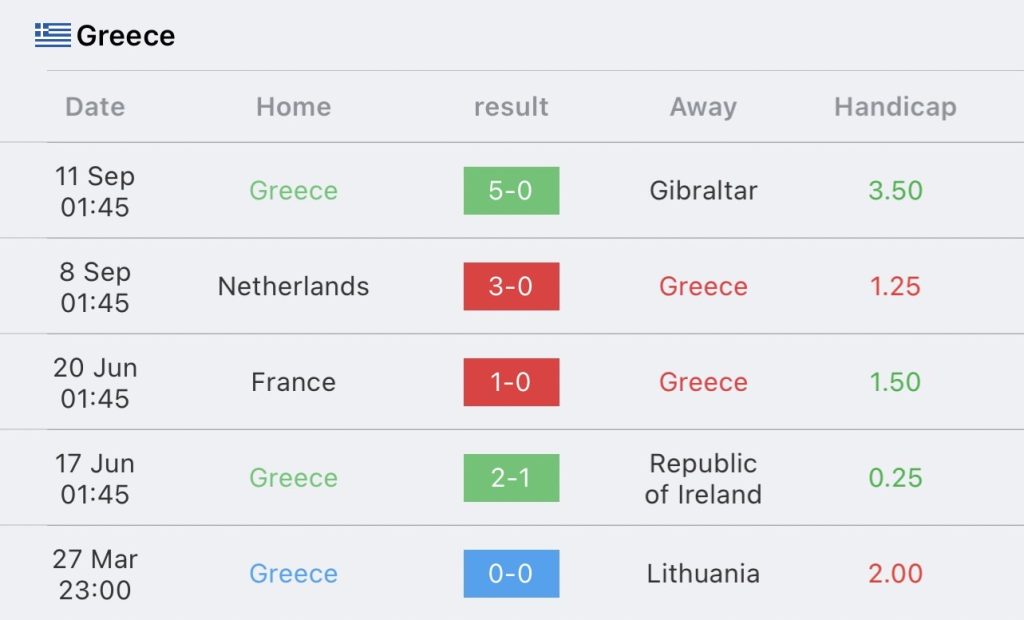Image resolution: width=1024 pixels, height=620 pixels.
Task: Open the green 2-1 result badge
Action: tap(511, 478)
